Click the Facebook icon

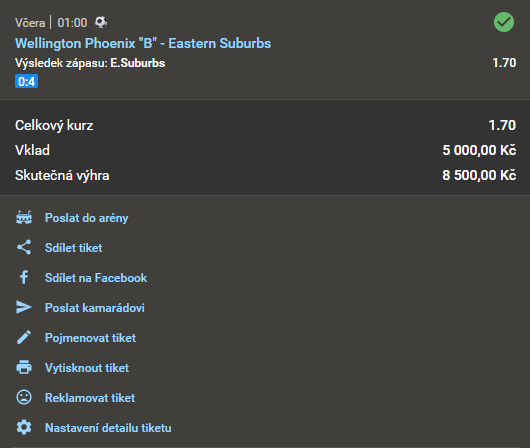point(24,278)
